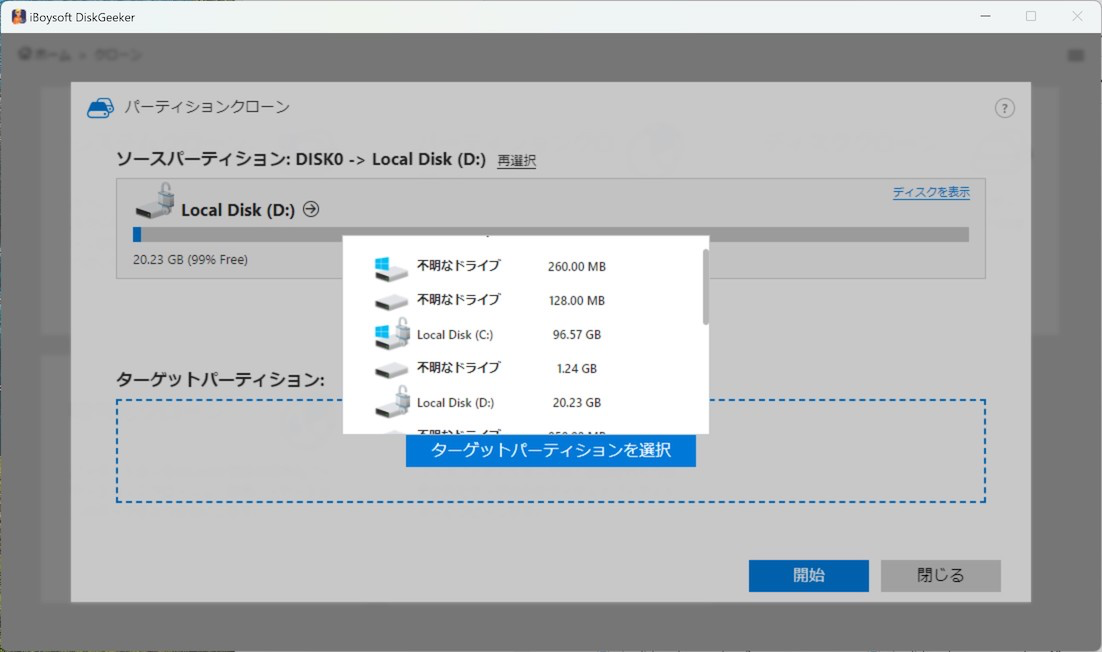The height and width of the screenshot is (652, 1102).
Task: Maximize the DiskGeeker window
Action: tap(1031, 15)
